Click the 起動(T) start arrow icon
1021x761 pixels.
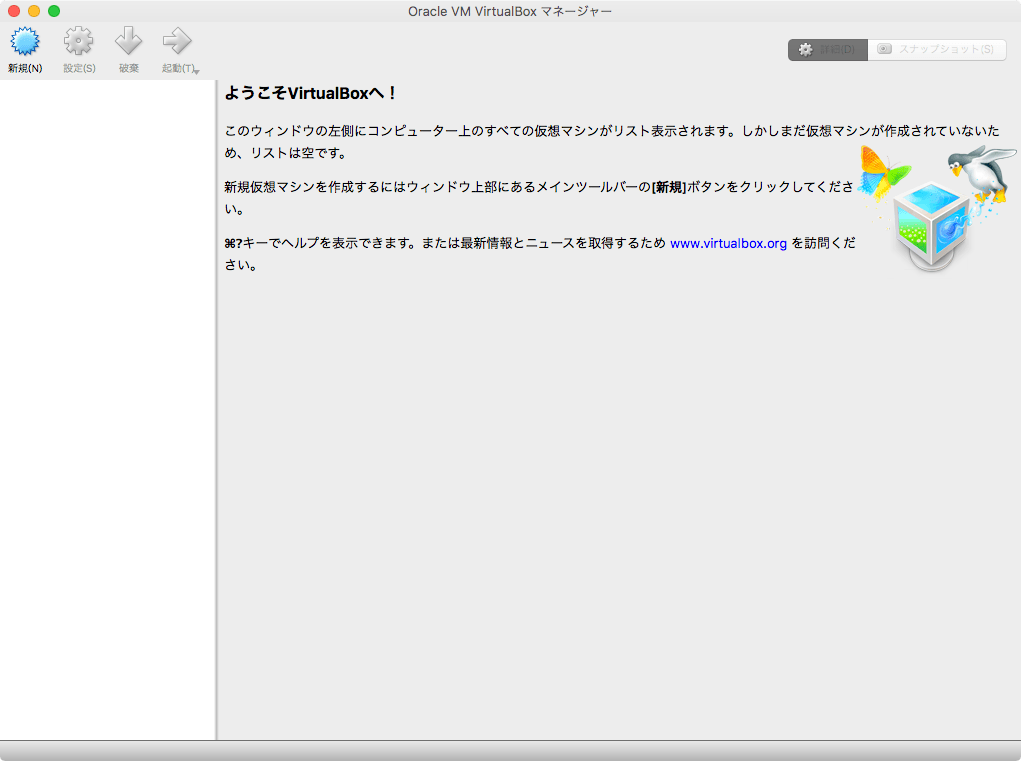(176, 42)
